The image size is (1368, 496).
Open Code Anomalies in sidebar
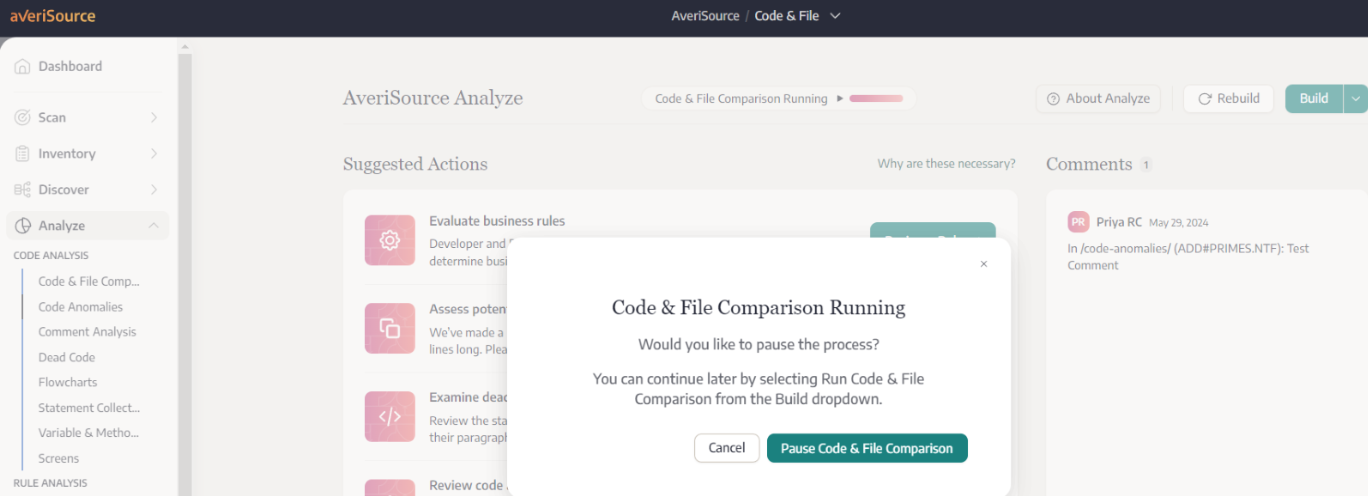pos(81,307)
